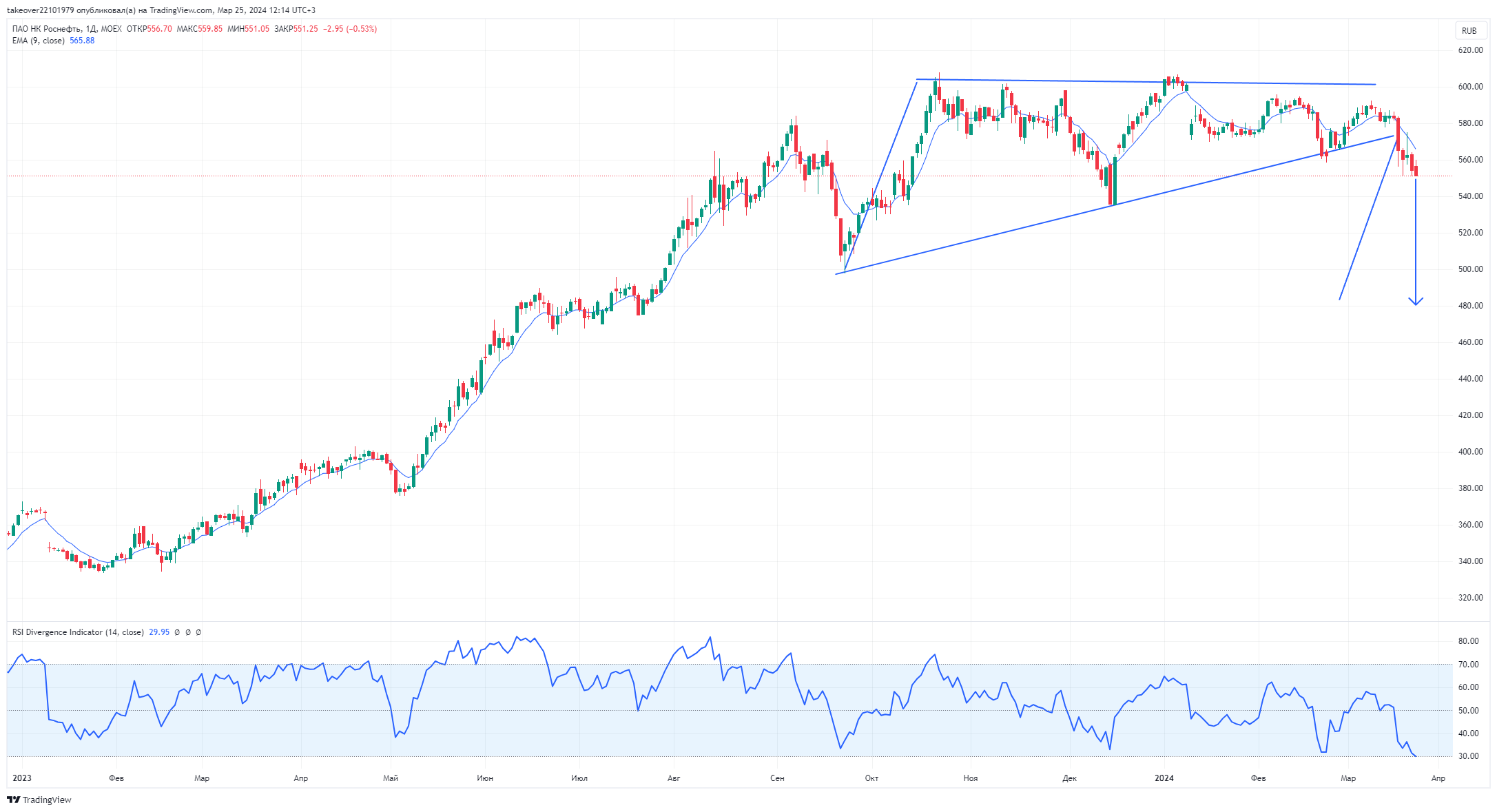Click the 2024 time axis label
Screen dimensions: 1497x812
coord(1164,778)
